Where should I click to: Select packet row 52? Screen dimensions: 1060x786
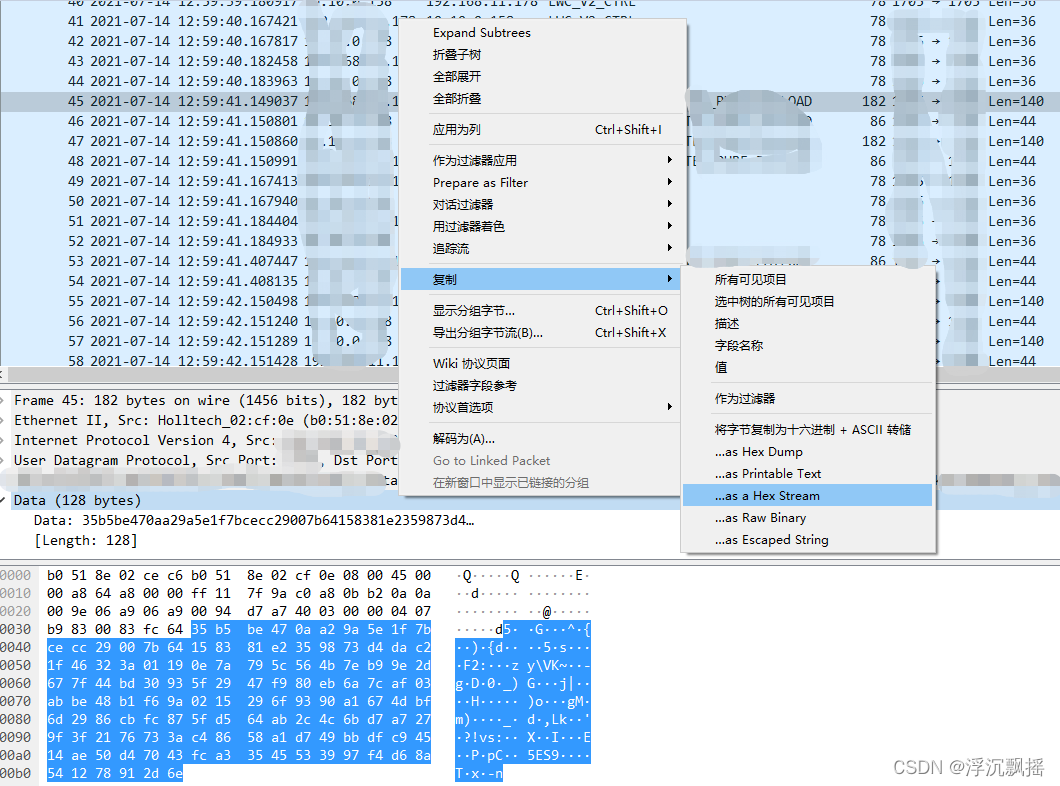(x=530, y=241)
